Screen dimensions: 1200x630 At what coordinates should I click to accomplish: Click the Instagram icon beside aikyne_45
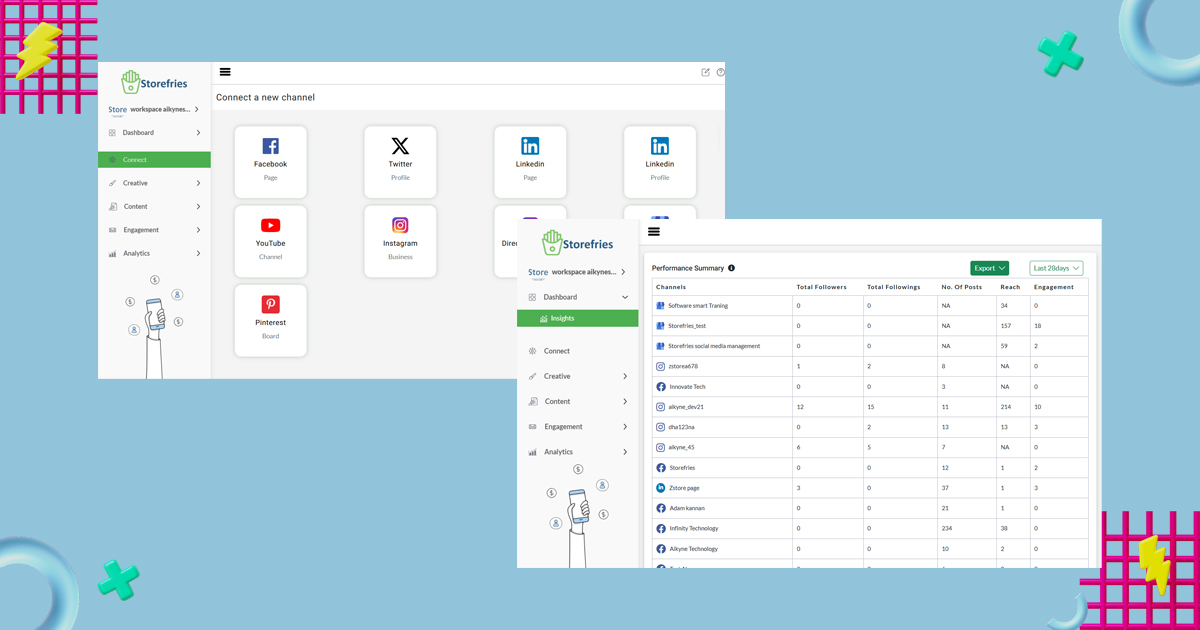pyautogui.click(x=661, y=447)
